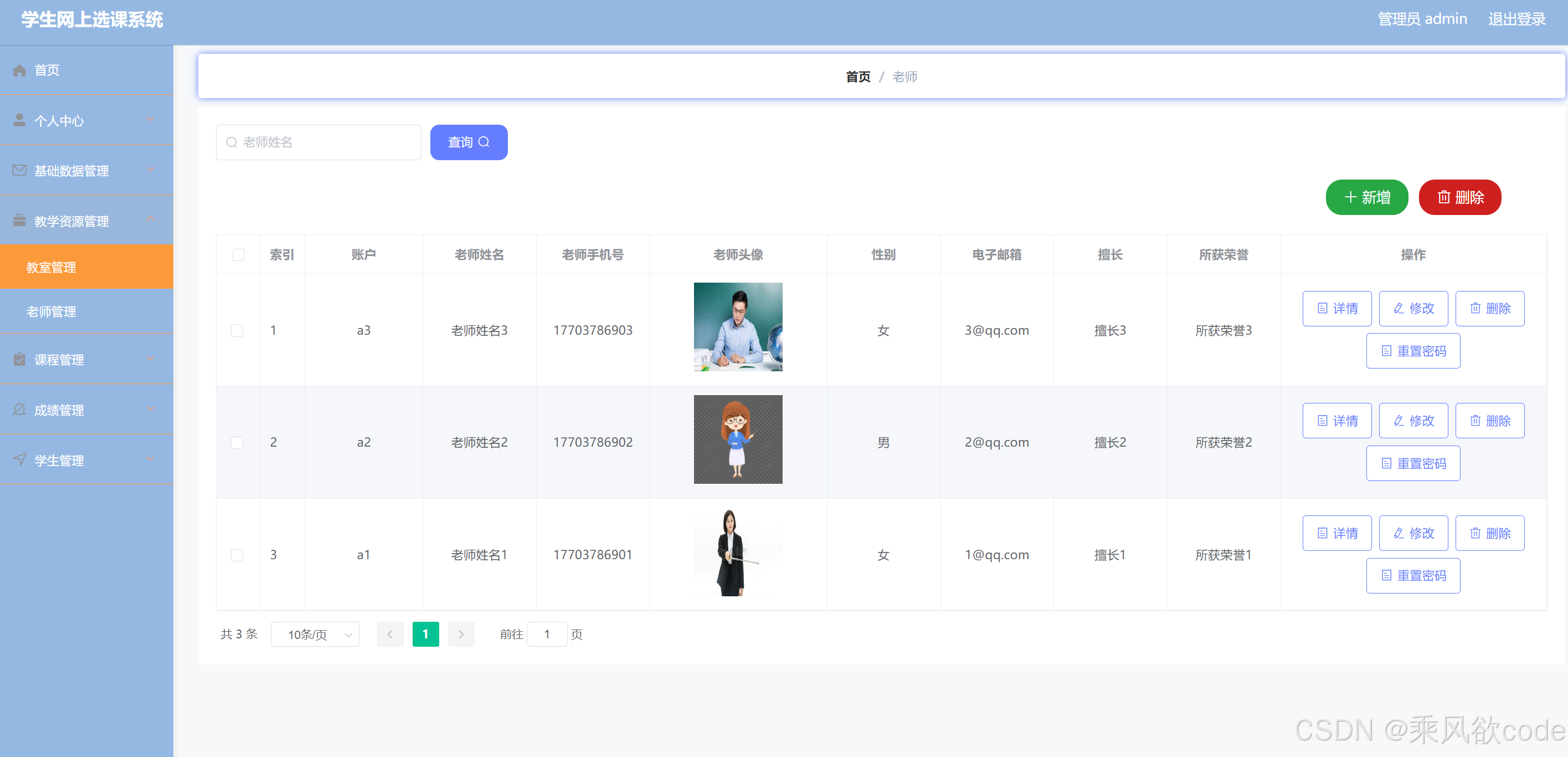Click the bell icon beside 成绩管理

pyautogui.click(x=19, y=410)
